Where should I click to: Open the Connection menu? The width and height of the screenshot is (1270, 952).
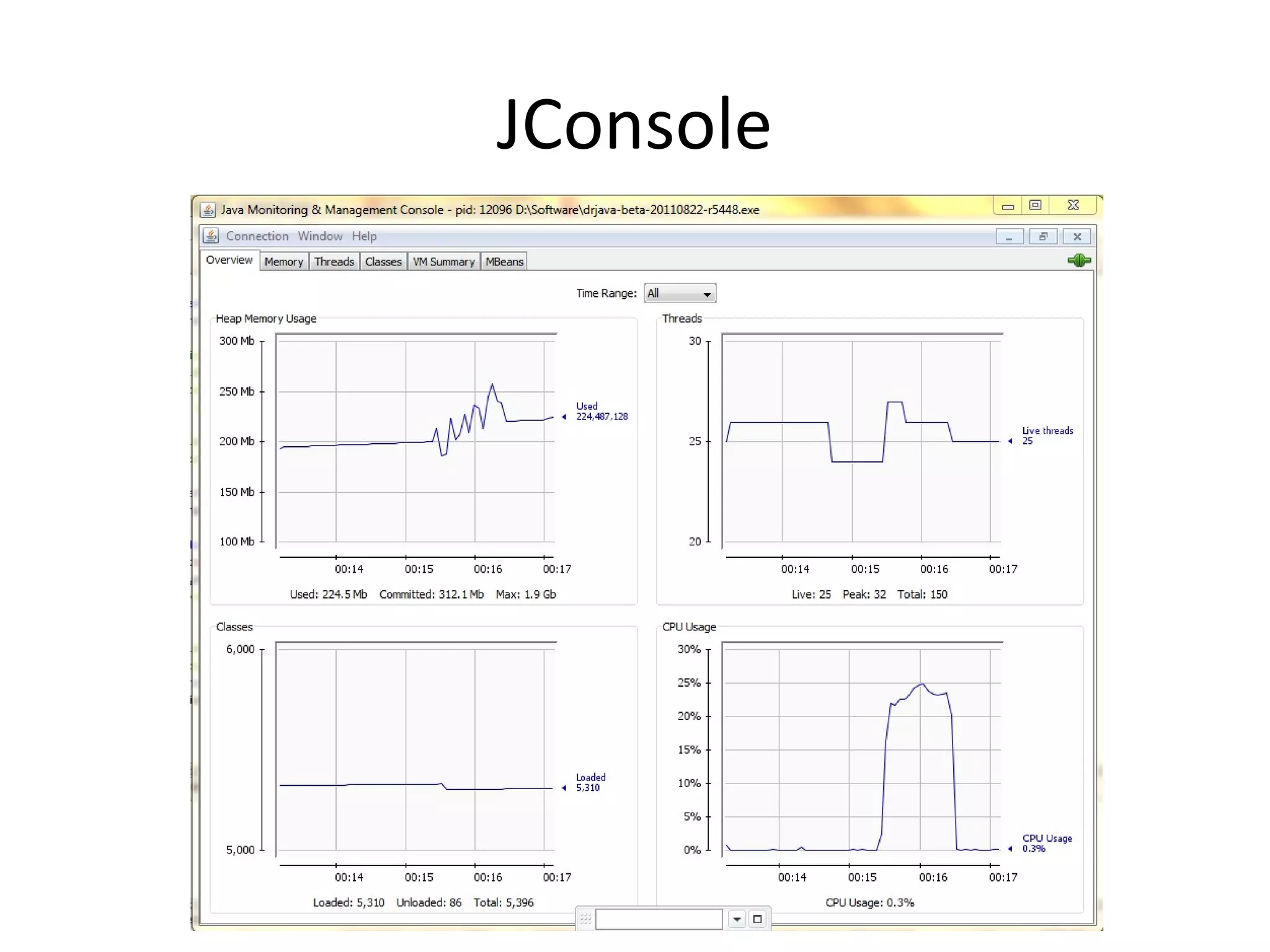point(257,236)
